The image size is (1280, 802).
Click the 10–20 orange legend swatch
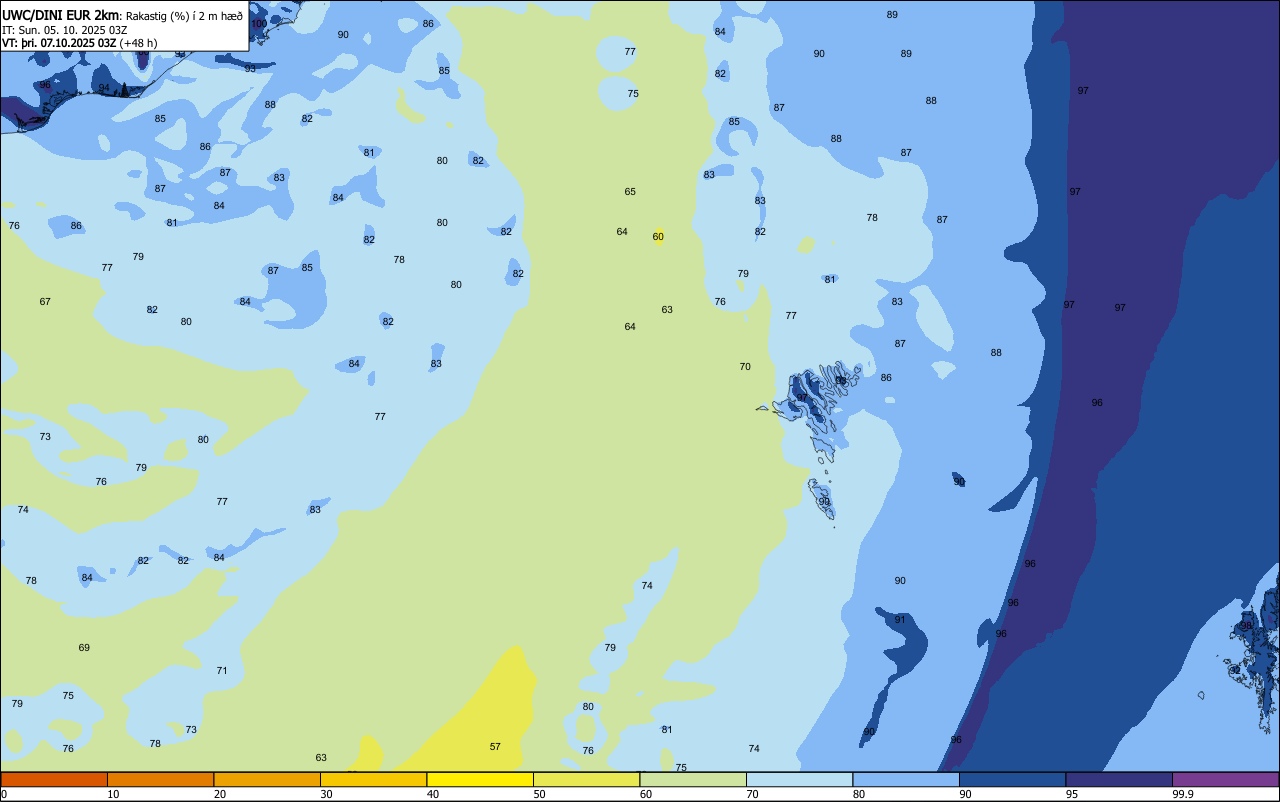point(160,779)
